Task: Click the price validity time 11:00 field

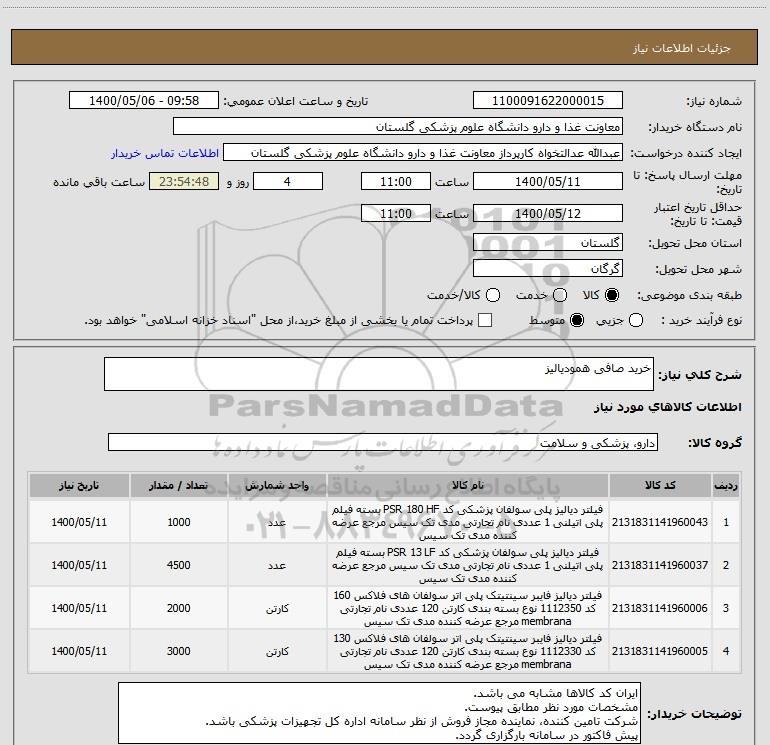Action: [396, 213]
